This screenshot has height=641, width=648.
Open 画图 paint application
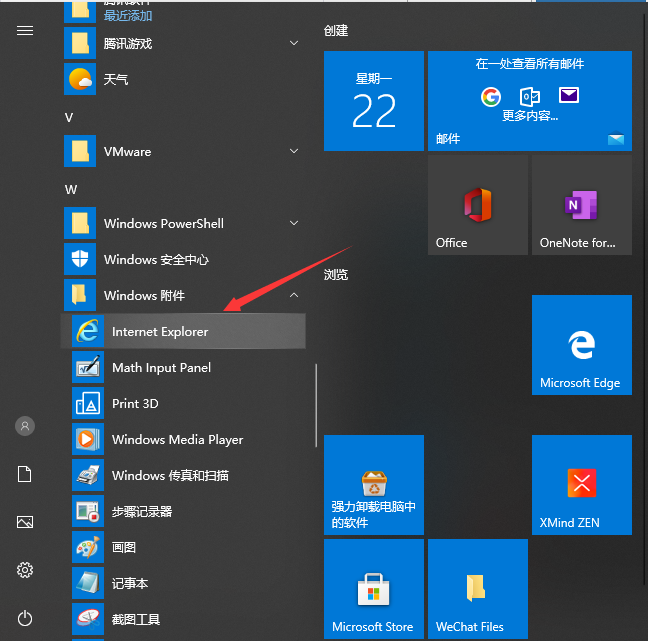(124, 548)
